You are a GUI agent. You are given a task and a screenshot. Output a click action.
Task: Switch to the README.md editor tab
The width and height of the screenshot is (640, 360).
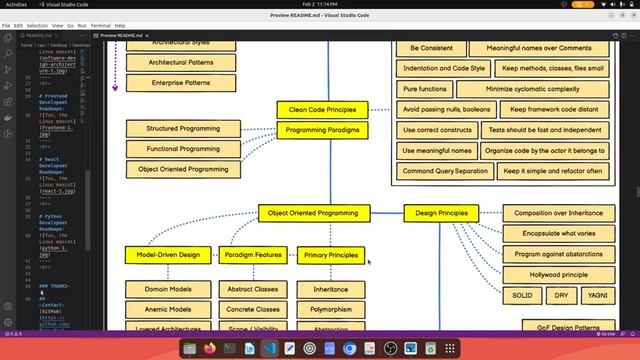coord(39,36)
